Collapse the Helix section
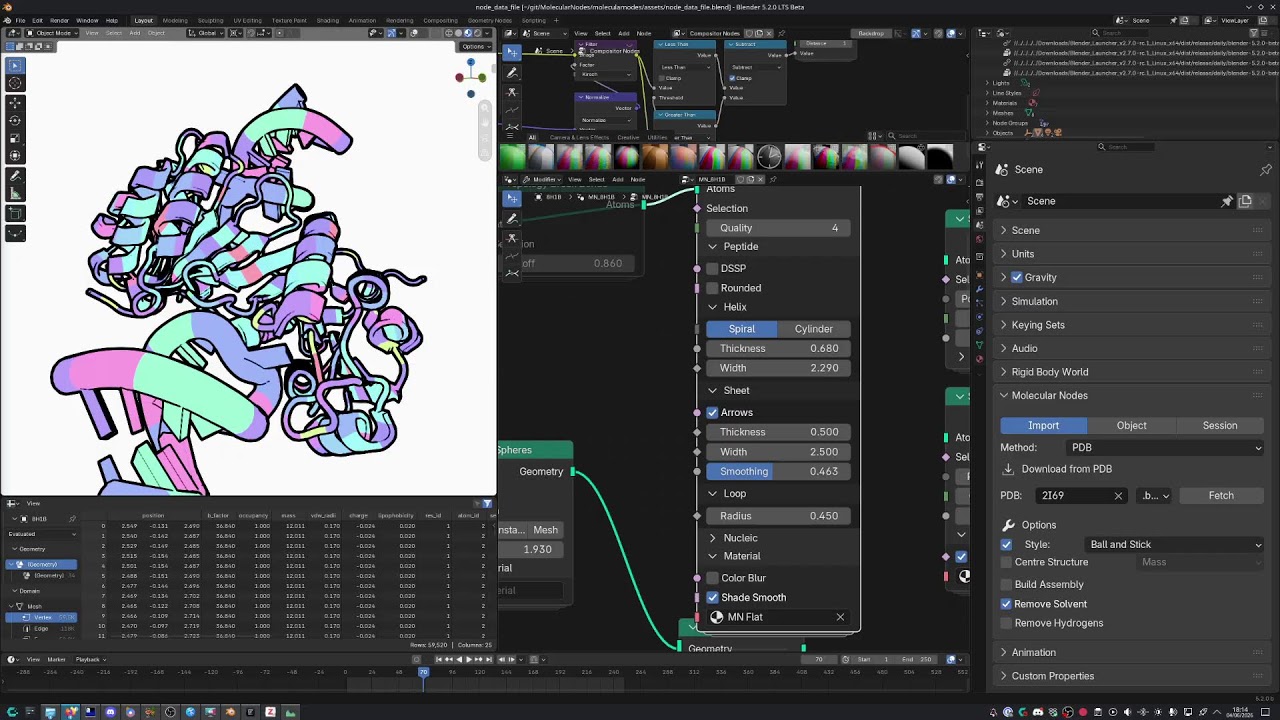The image size is (1280, 720). (x=713, y=307)
